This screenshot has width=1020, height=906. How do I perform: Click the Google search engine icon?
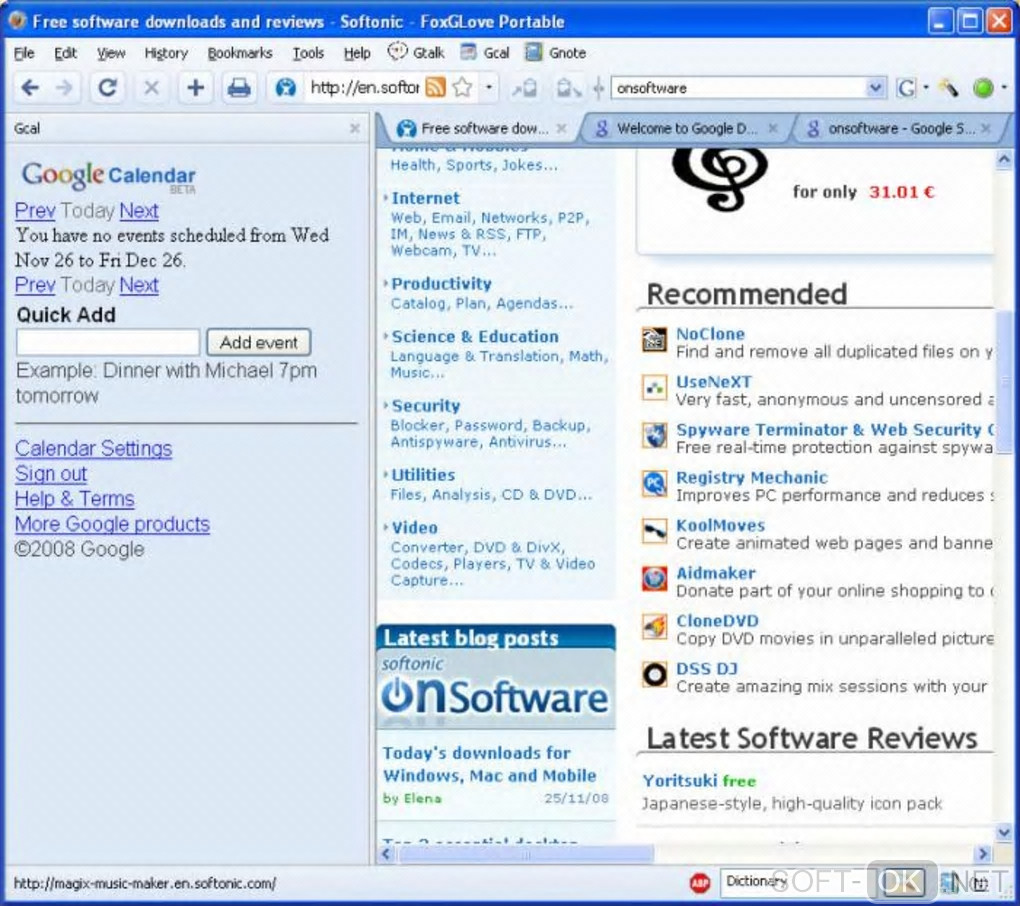[906, 88]
